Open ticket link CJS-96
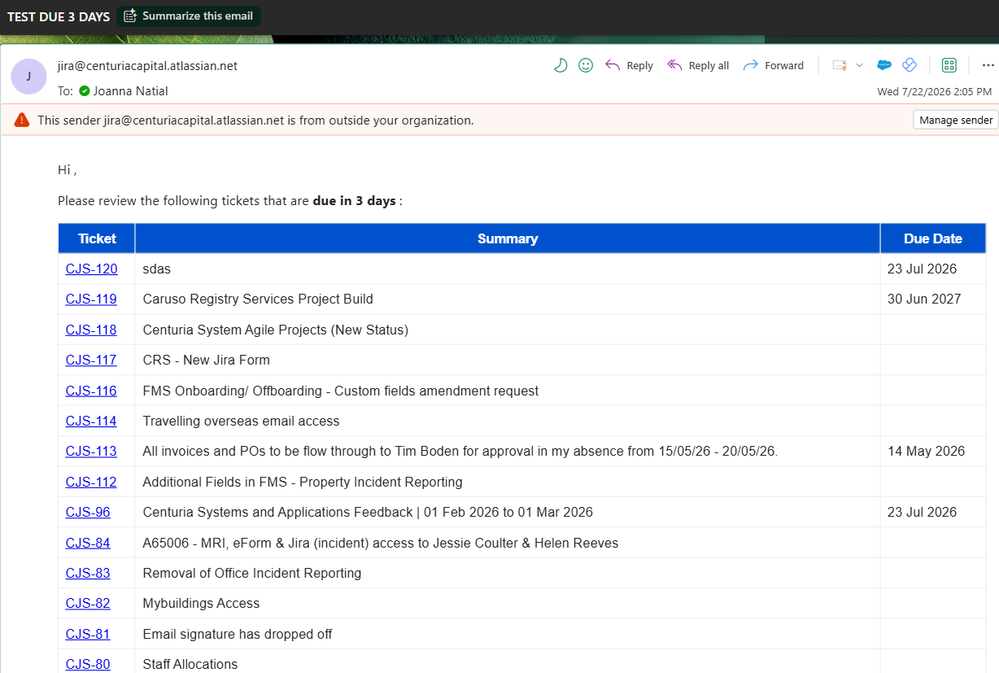The height and width of the screenshot is (673, 999). pos(88,512)
